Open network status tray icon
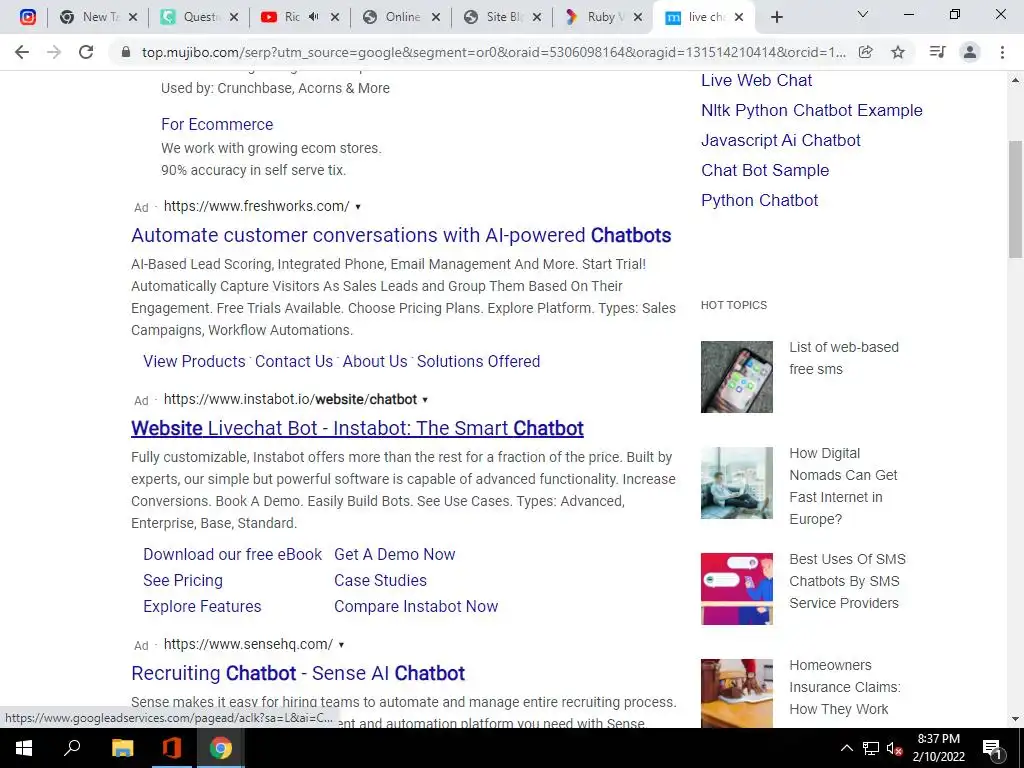1024x768 pixels. click(x=871, y=748)
